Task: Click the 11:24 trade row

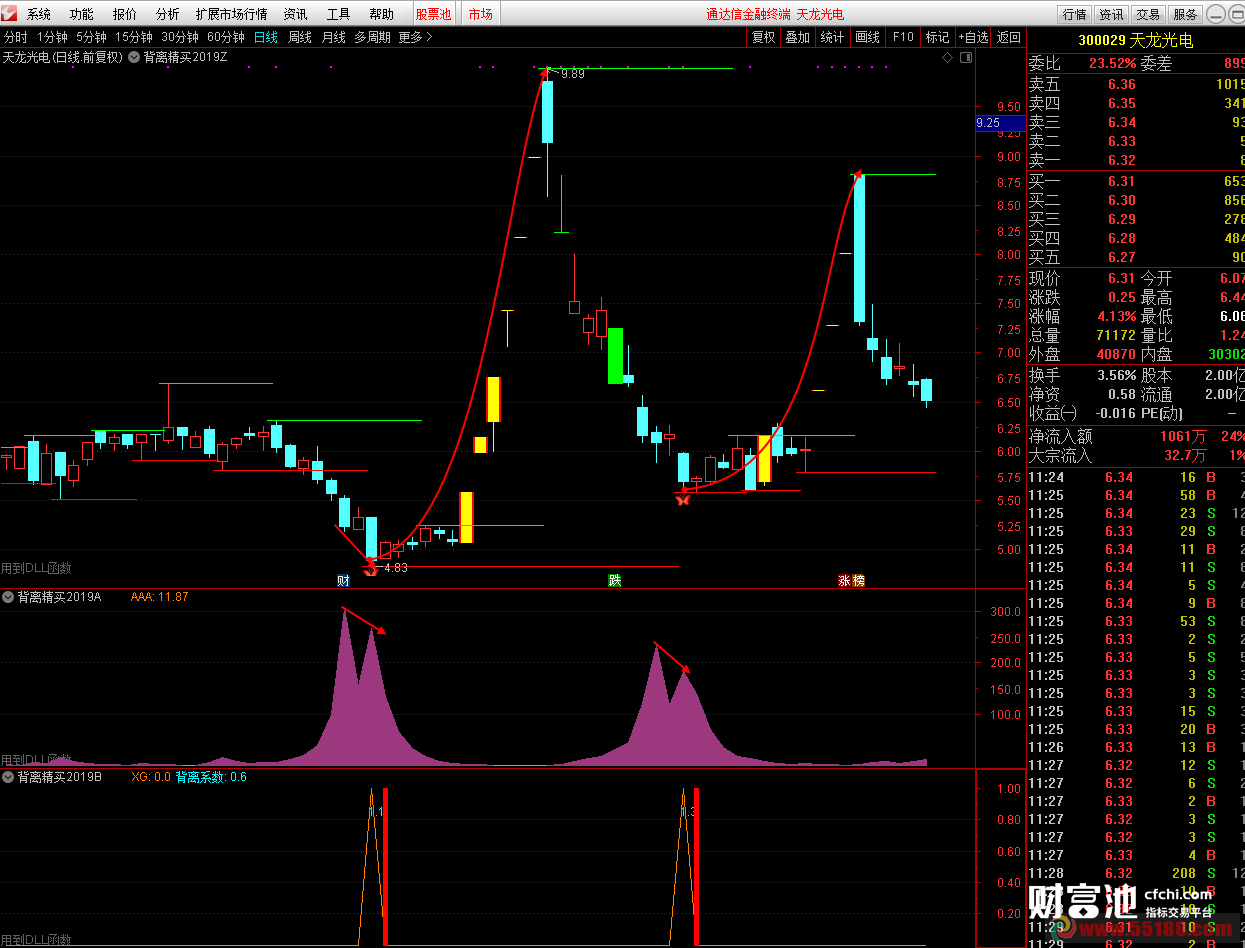Action: [1137, 477]
